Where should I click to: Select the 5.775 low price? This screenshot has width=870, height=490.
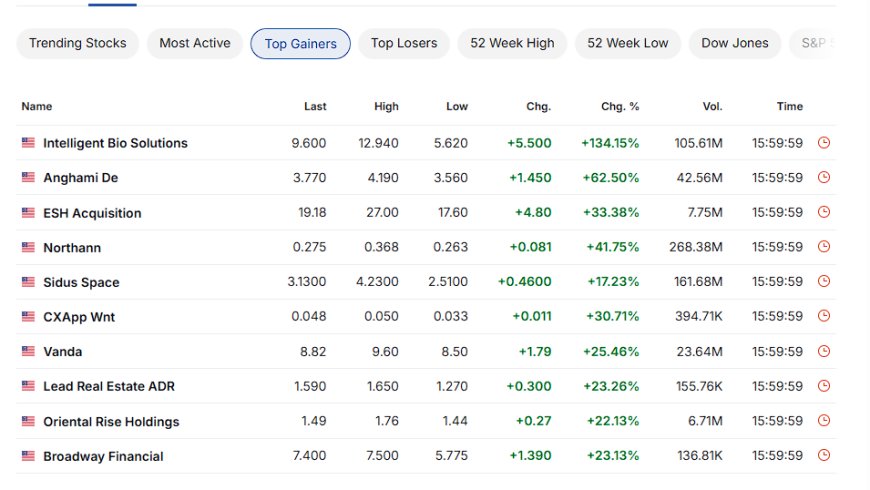pyautogui.click(x=452, y=456)
